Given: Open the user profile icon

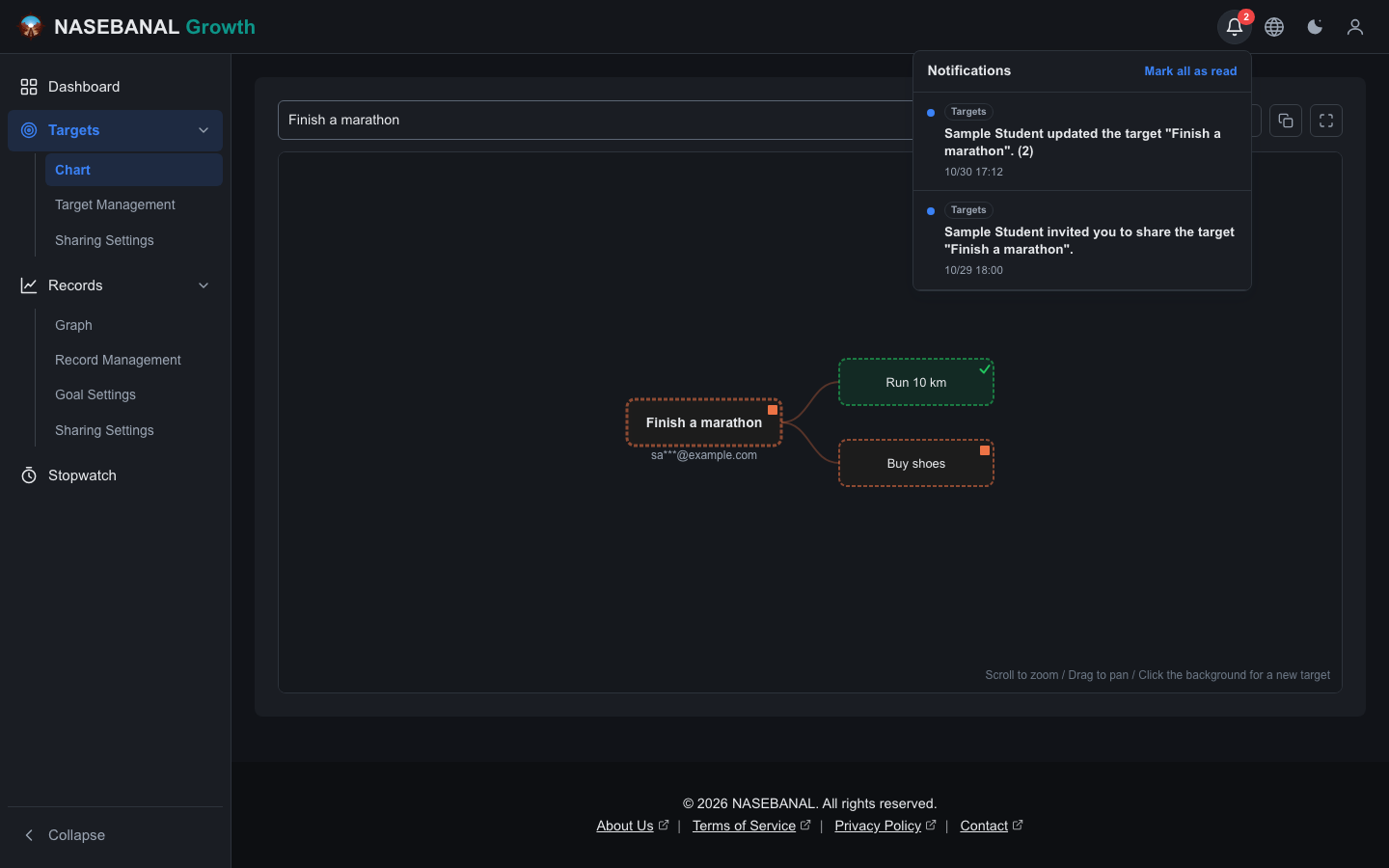Looking at the screenshot, I should coord(1355,27).
